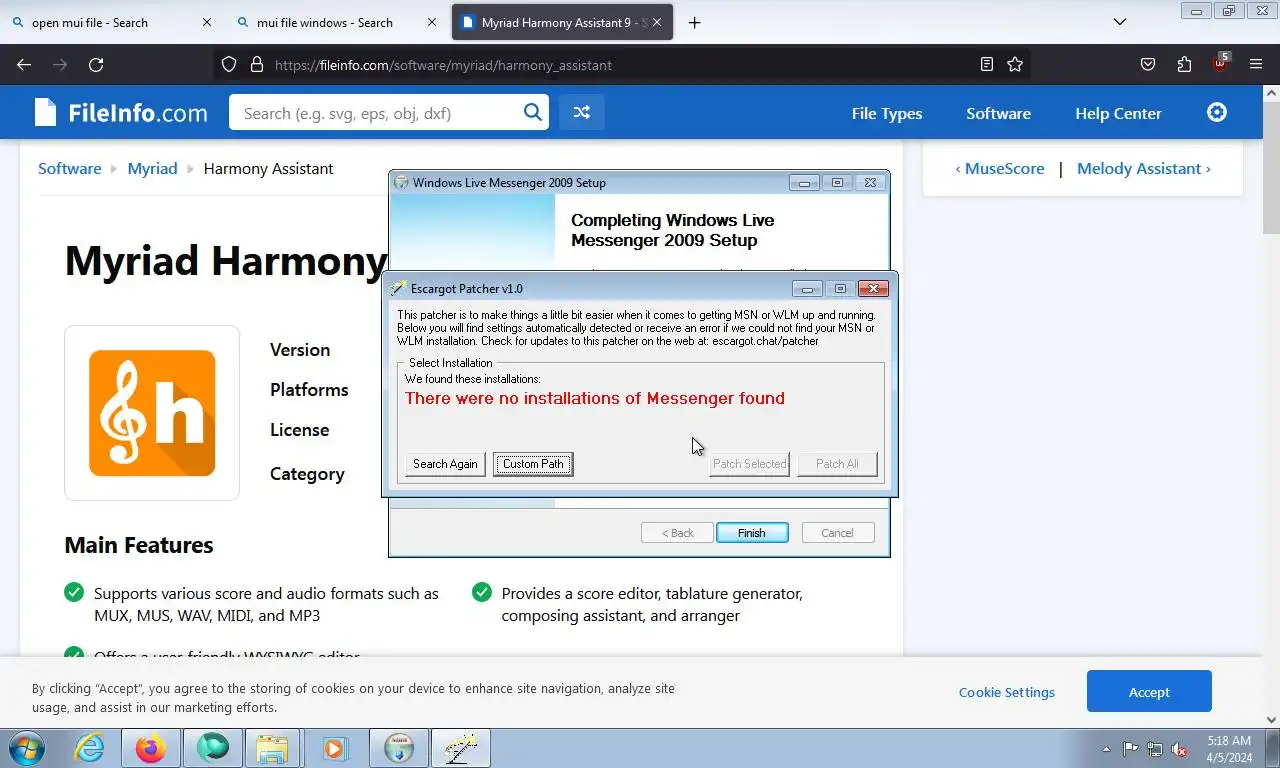Click Show Desktop at taskbar end
Viewport: 1280px width, 768px height.
click(x=1273, y=748)
